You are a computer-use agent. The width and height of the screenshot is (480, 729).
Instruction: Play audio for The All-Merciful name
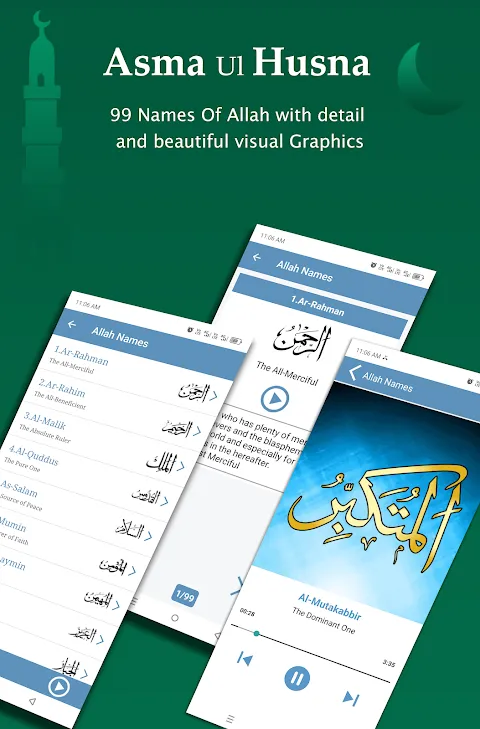click(274, 399)
